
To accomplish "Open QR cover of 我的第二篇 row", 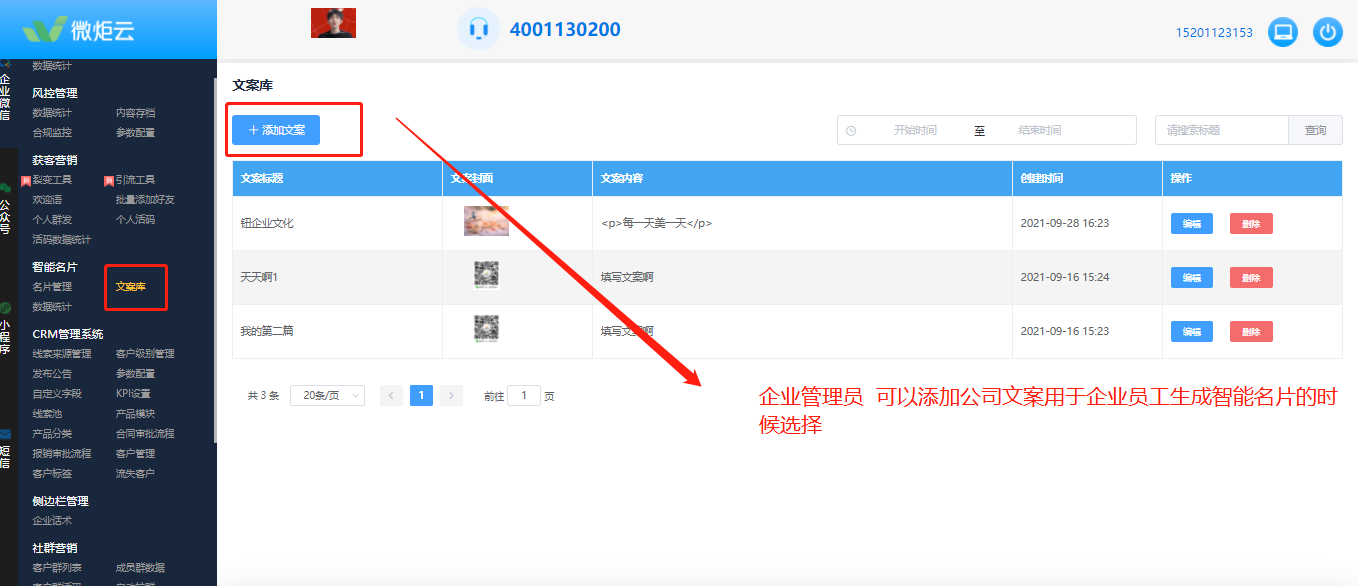I will [486, 329].
